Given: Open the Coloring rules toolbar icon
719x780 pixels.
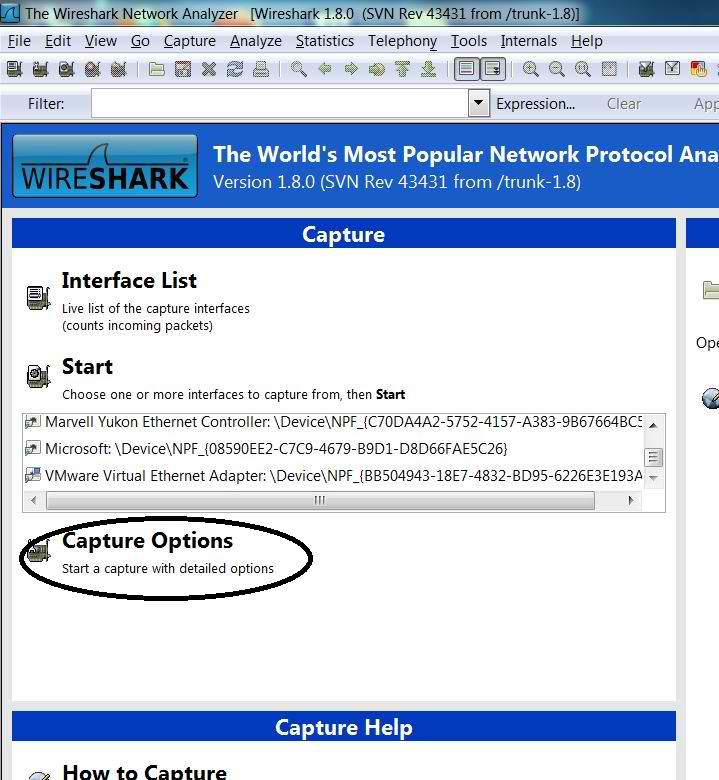Looking at the screenshot, I should pyautogui.click(x=699, y=69).
